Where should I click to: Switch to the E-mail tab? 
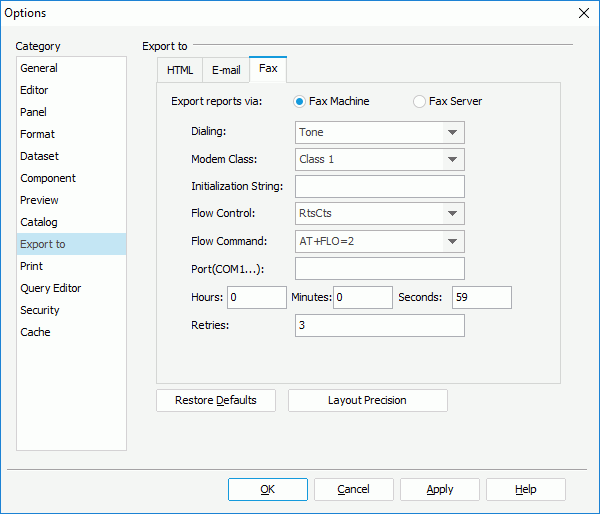point(226,70)
